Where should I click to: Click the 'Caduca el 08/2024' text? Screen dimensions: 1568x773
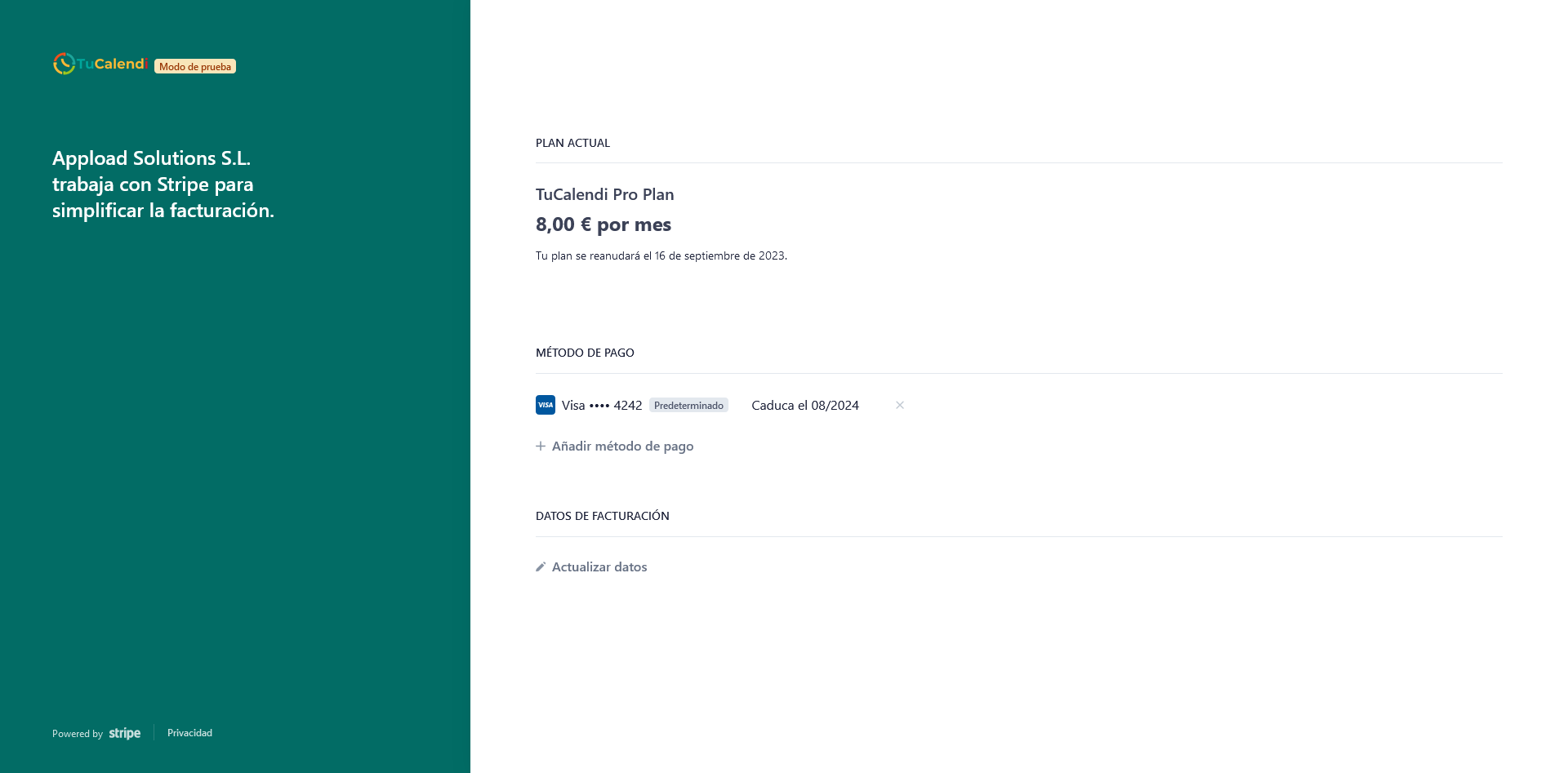coord(805,405)
